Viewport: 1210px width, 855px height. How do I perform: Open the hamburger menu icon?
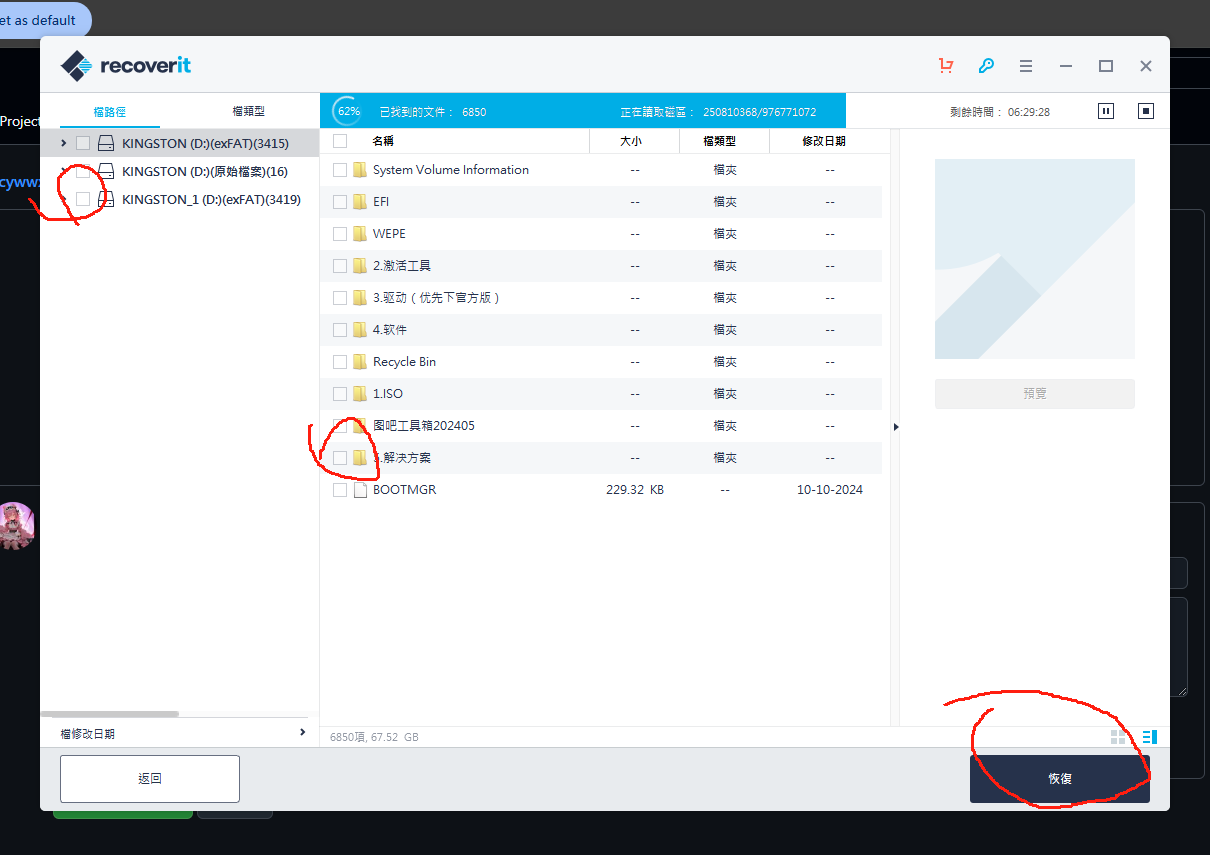pos(1026,66)
